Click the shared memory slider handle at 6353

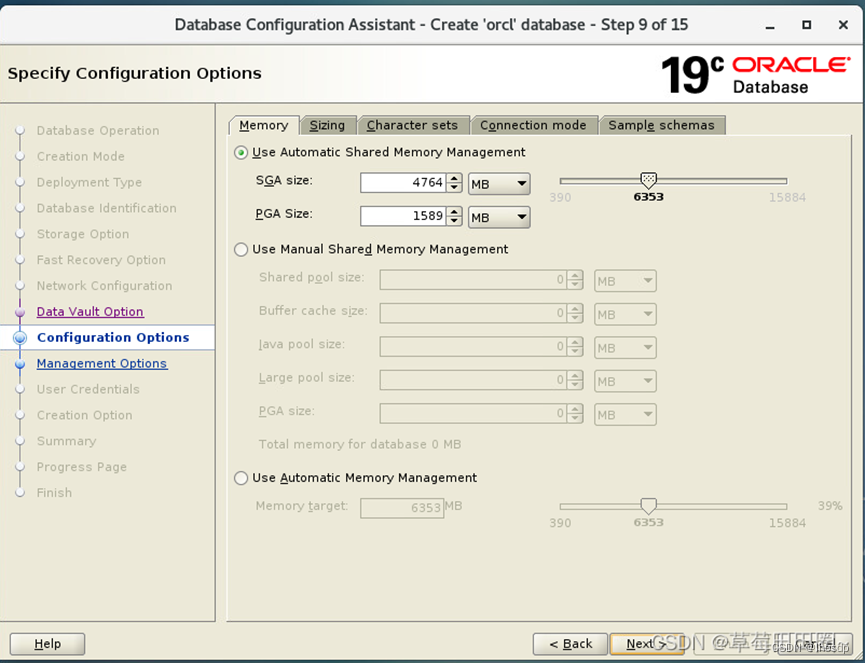pyautogui.click(x=648, y=180)
